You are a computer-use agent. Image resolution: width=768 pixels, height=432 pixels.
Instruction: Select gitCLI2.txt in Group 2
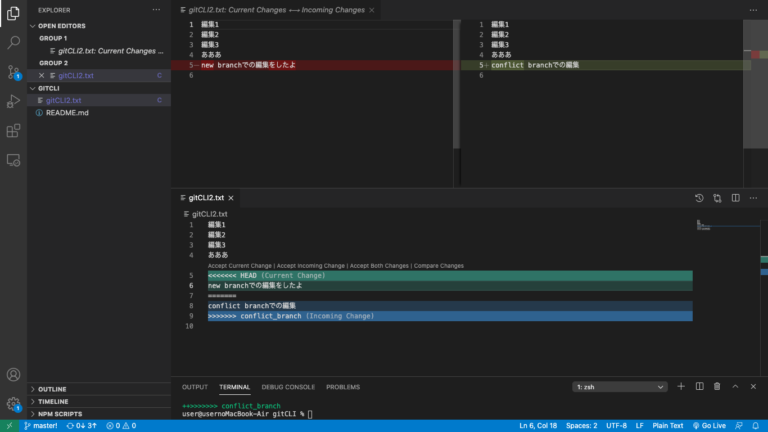(98, 75)
